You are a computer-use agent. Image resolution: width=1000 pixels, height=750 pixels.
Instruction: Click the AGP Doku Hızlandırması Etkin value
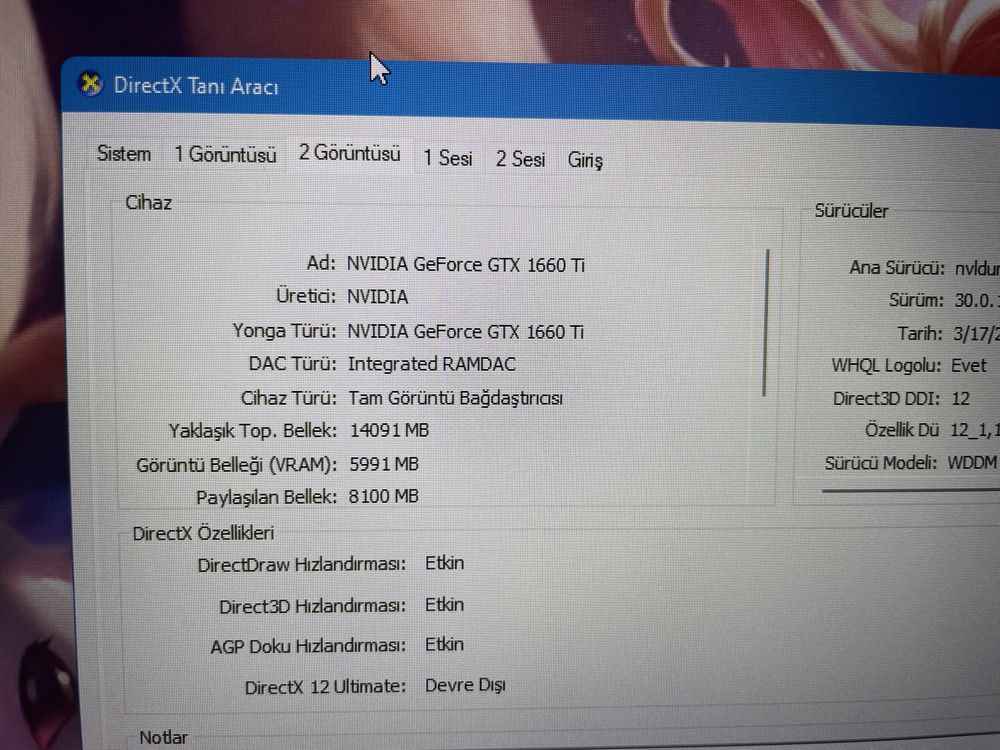445,644
